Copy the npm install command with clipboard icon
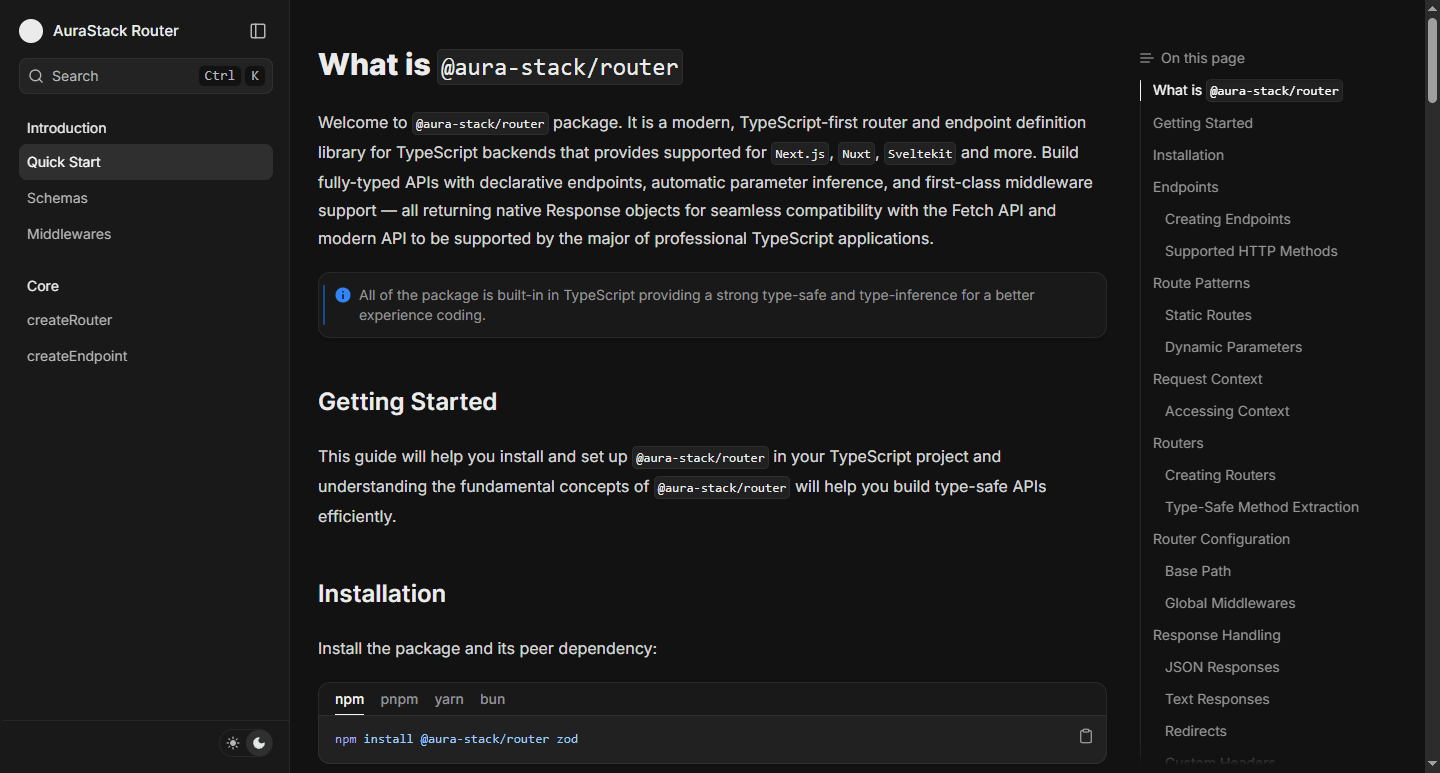Image resolution: width=1440 pixels, height=773 pixels. 1086,736
